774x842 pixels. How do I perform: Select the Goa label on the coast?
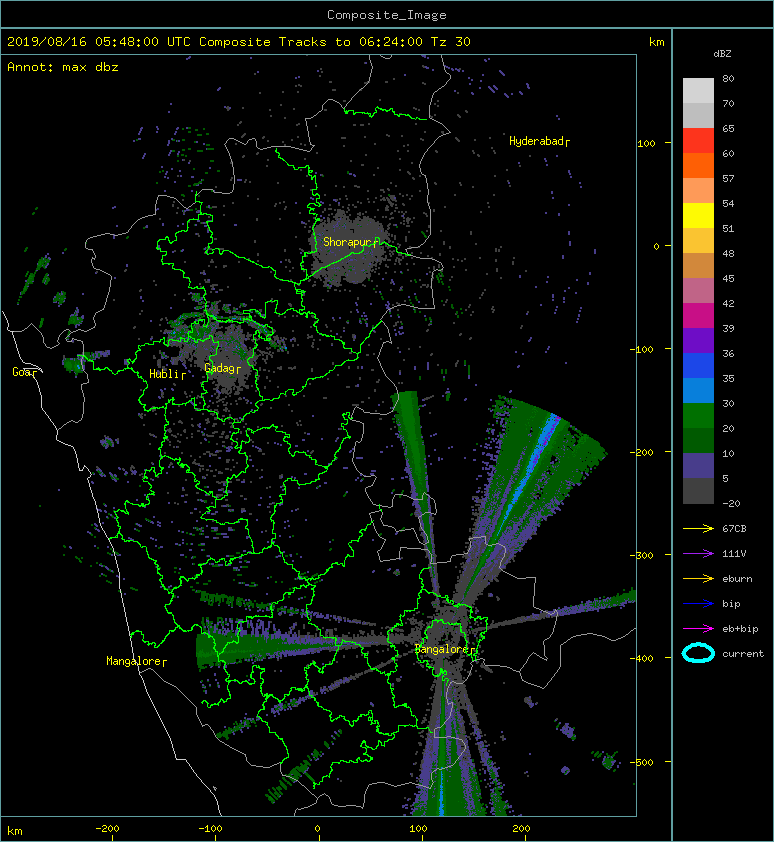click(24, 372)
